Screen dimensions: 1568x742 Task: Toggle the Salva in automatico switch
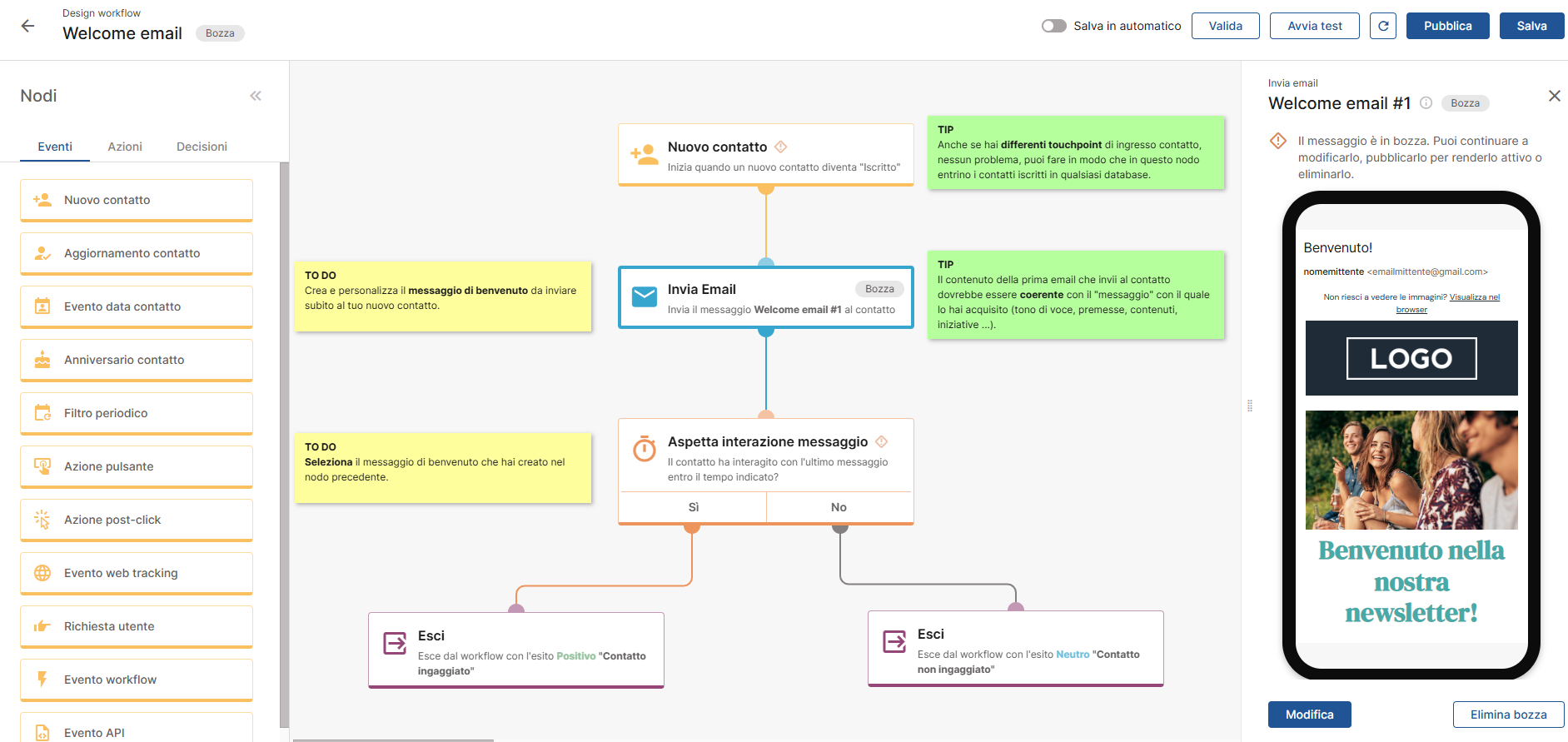(1053, 26)
